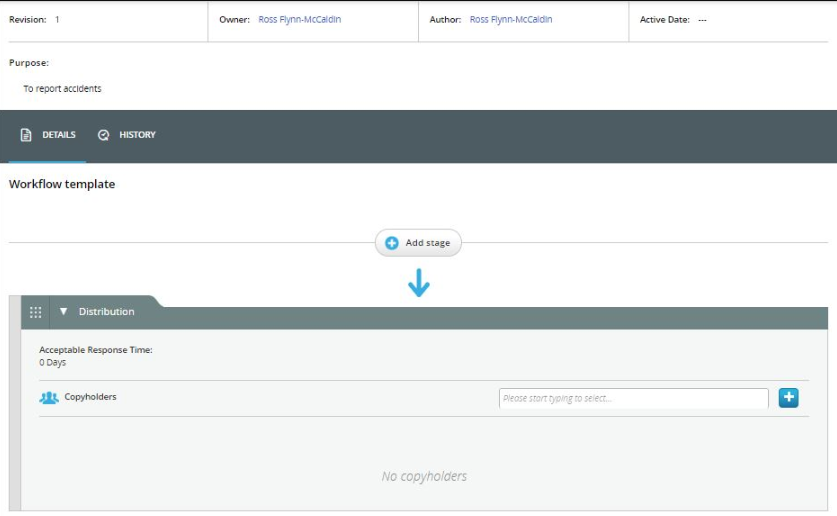Open the Details tab

[48, 135]
